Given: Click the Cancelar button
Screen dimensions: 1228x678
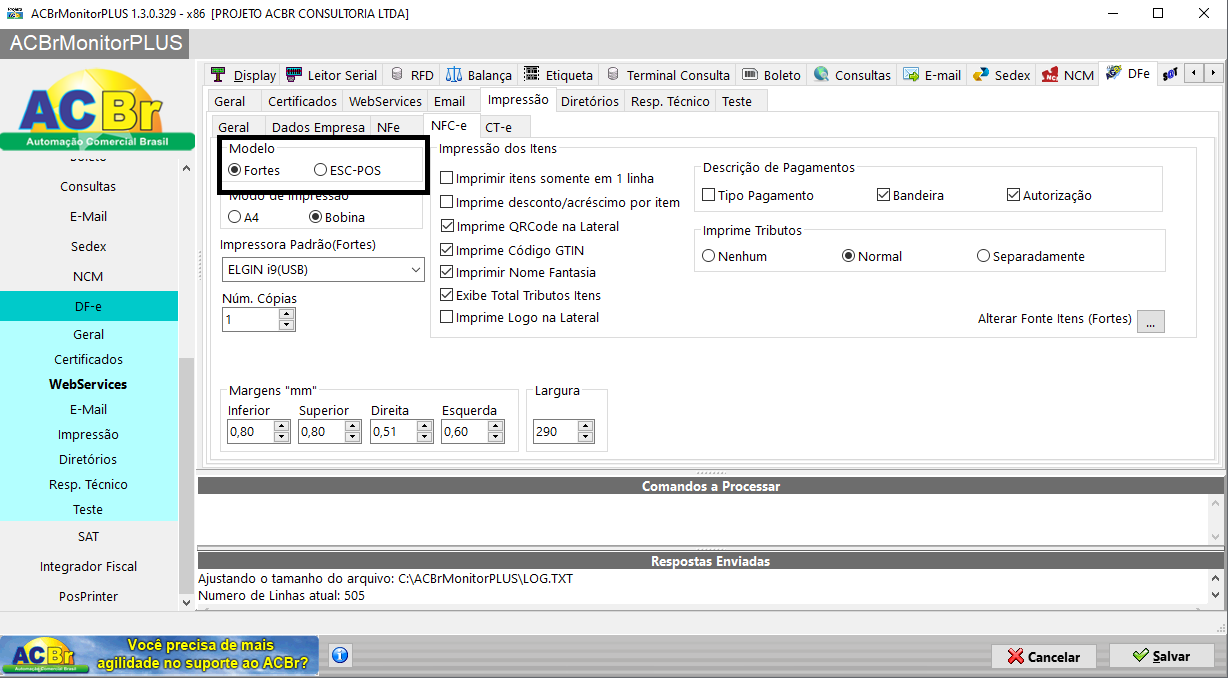Looking at the screenshot, I should click(x=1044, y=657).
